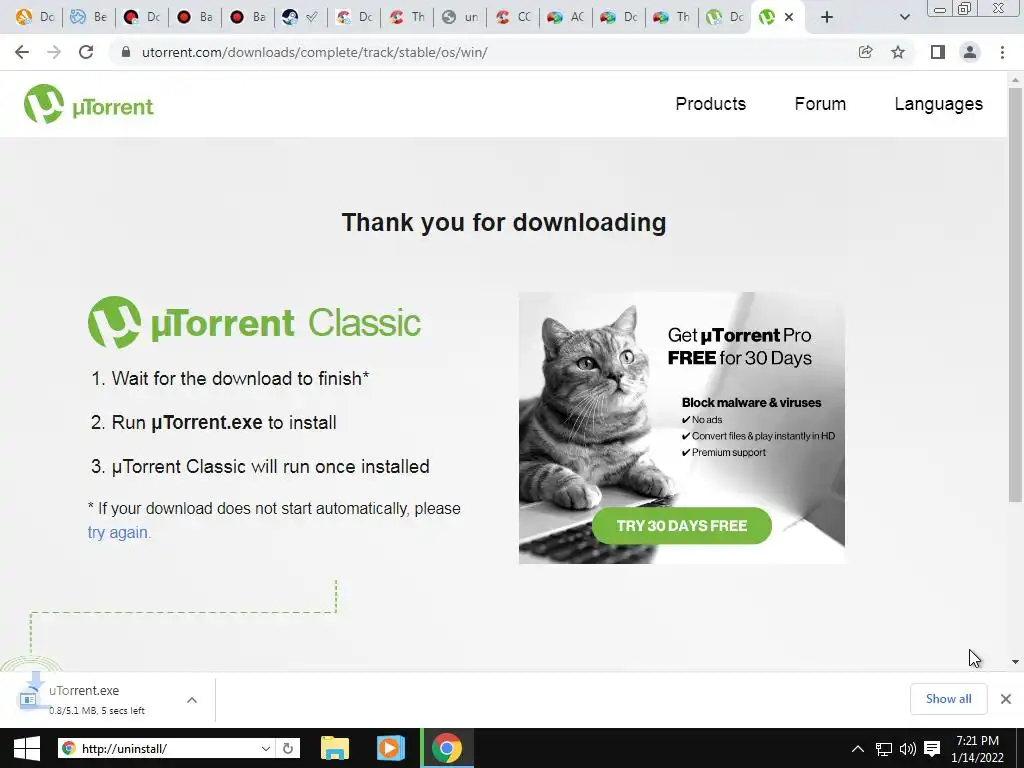The image size is (1024, 768).
Task: Open the share page icon in address bar
Action: coord(865,52)
